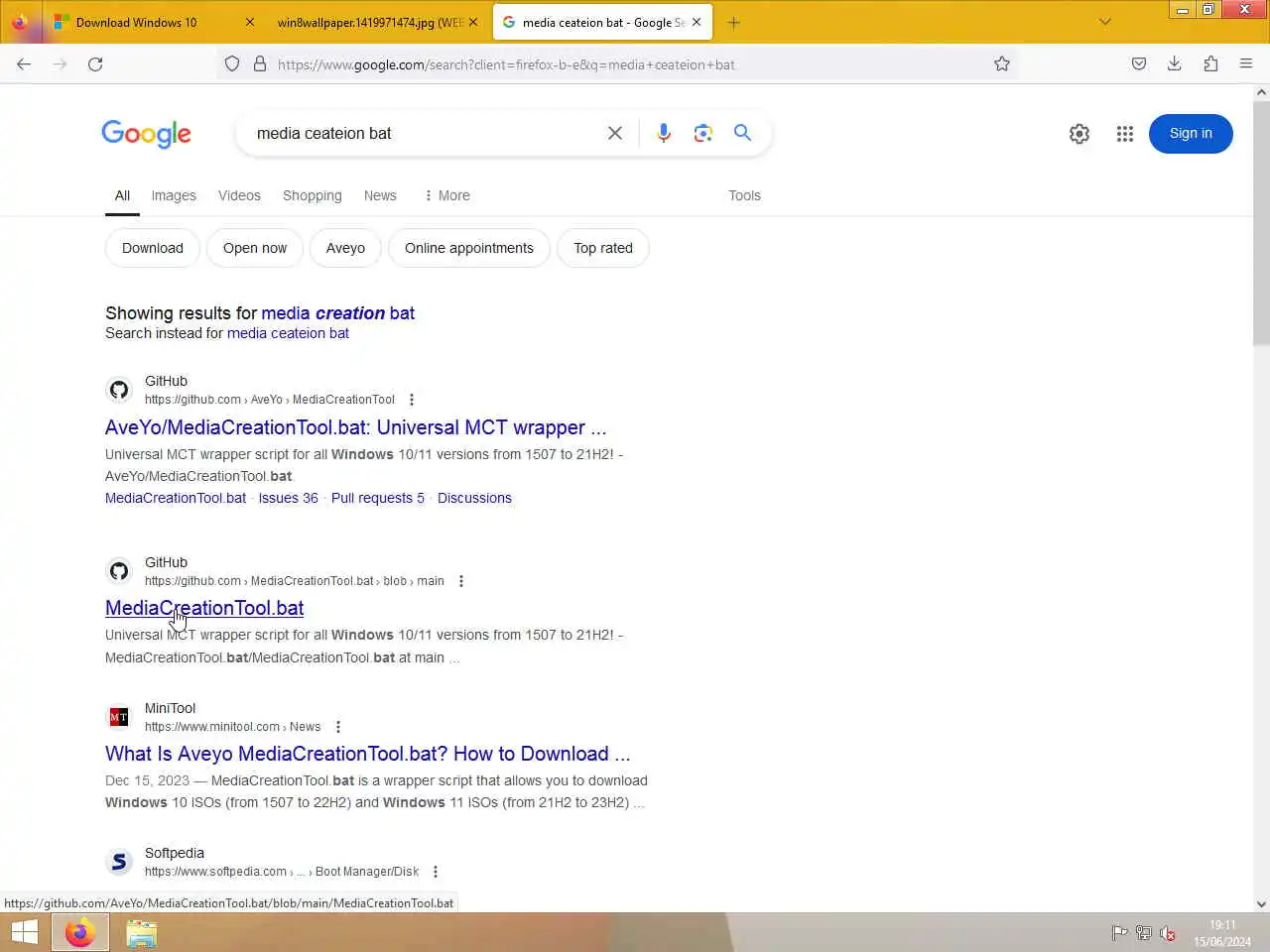Screen dimensions: 1270x952
Task: List all tabs dropdown arrow
Action: [x=1105, y=22]
